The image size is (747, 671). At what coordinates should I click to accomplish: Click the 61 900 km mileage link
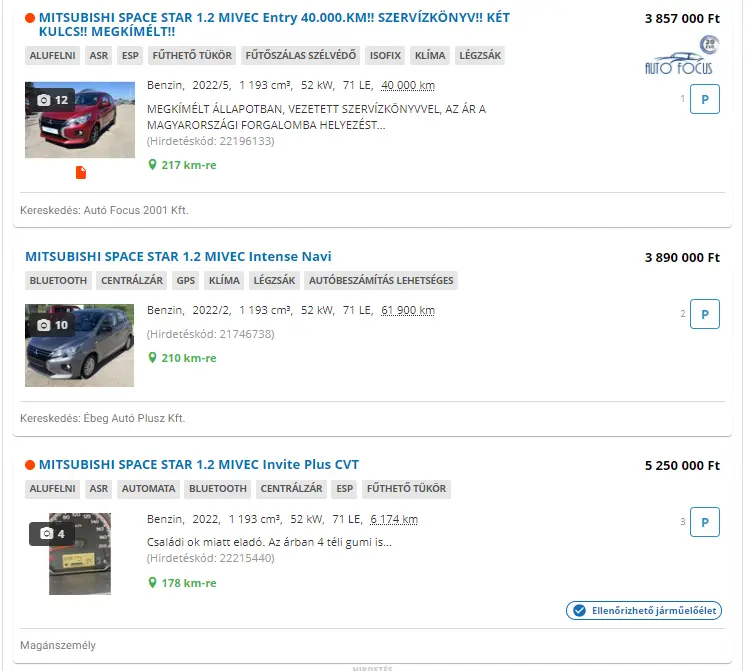point(408,310)
